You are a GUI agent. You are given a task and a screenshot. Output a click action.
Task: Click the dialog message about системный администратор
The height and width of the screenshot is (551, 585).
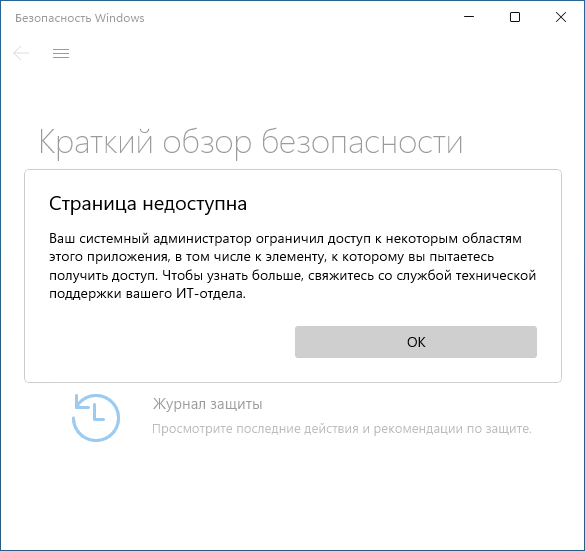(x=292, y=266)
